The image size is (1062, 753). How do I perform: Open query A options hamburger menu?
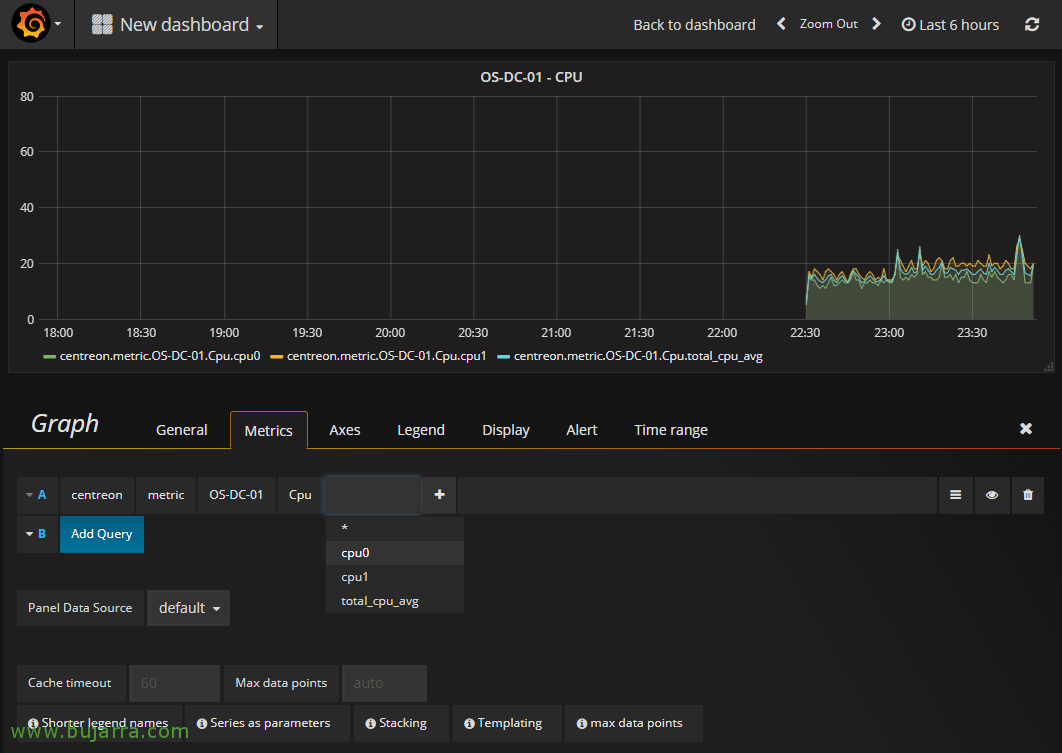click(956, 495)
